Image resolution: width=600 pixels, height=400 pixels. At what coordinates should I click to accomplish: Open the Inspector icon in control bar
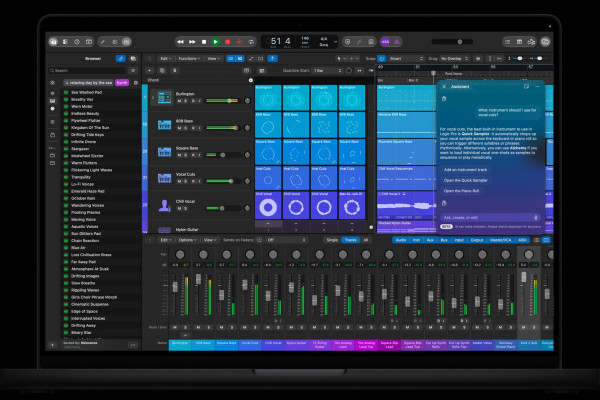(x=65, y=42)
